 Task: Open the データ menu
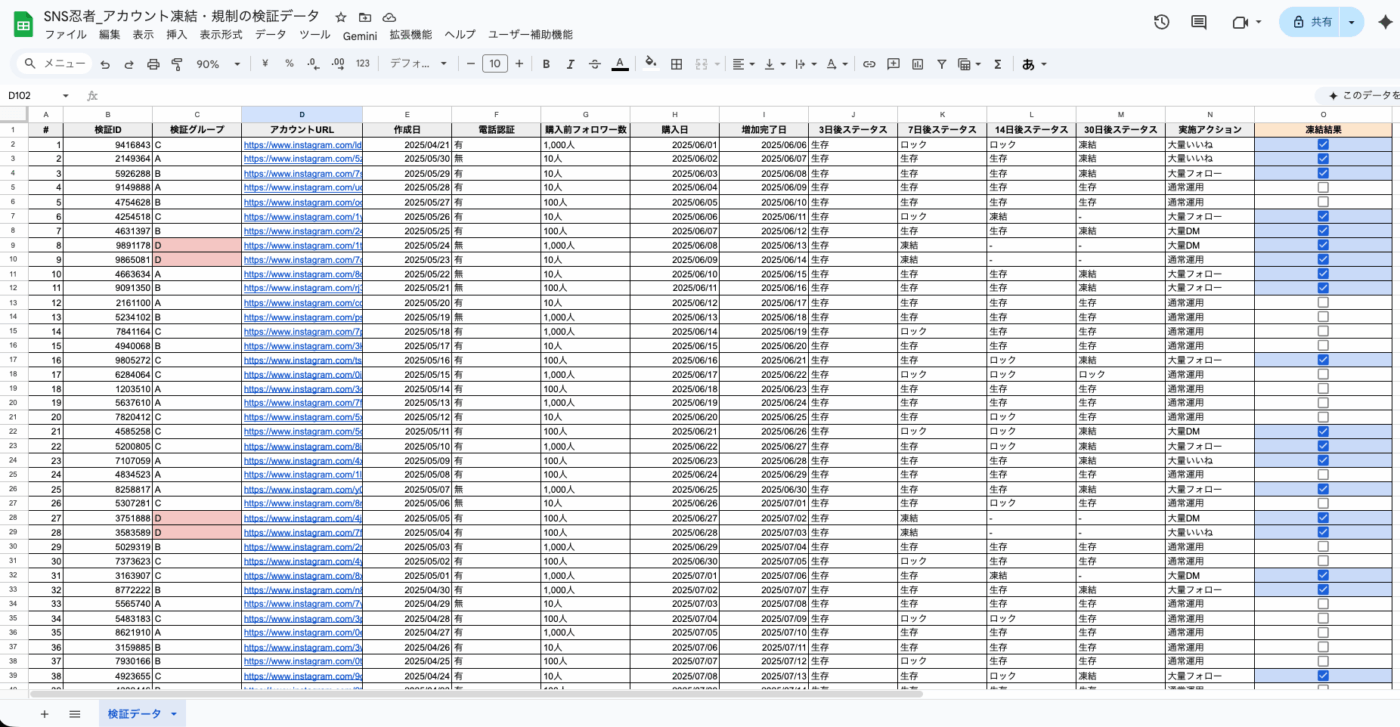pyautogui.click(x=270, y=34)
